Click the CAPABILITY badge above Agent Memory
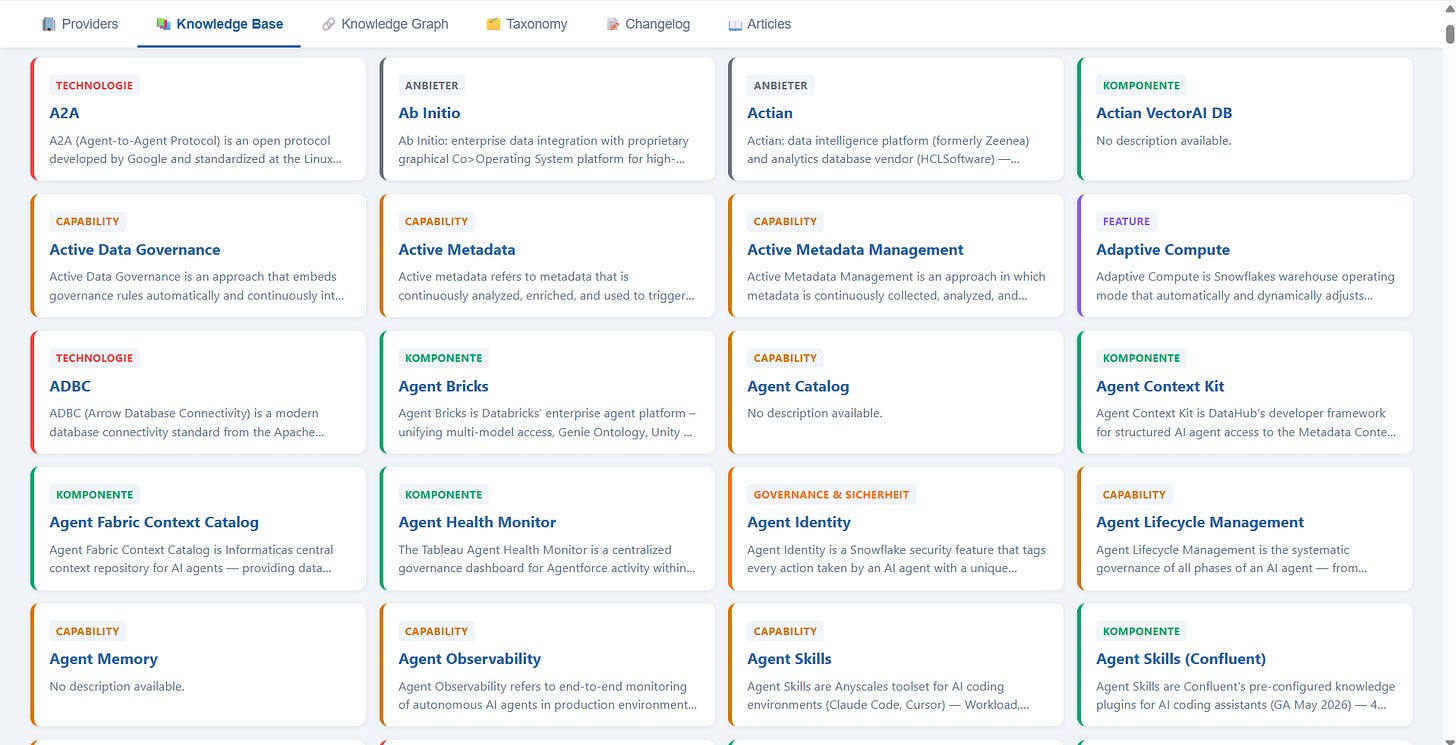This screenshot has height=745, width=1456. [88, 632]
